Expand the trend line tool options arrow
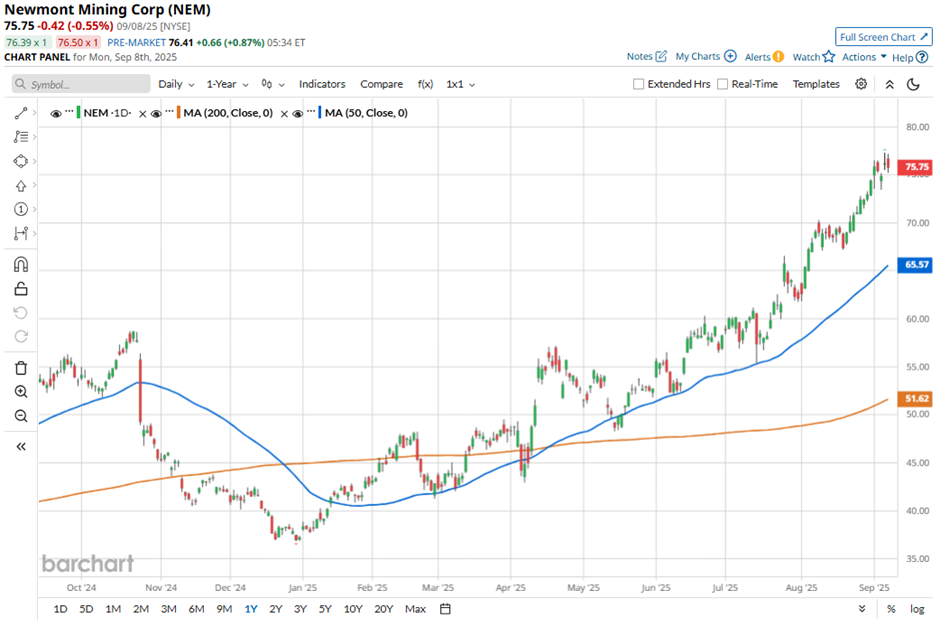 point(34,113)
